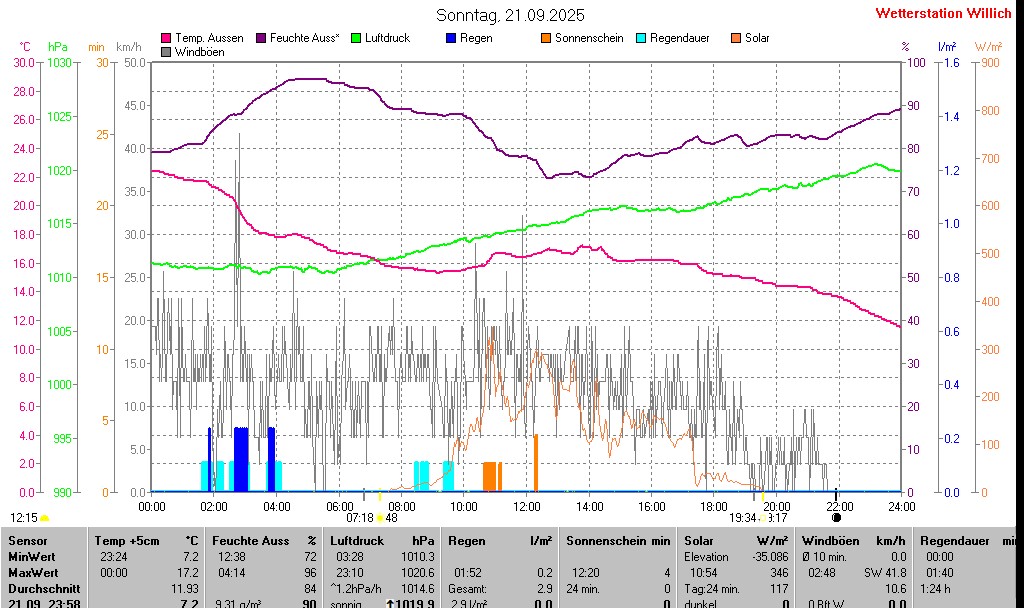Click the purple Feuchte Auss legend square
The width and height of the screenshot is (1024, 608).
pyautogui.click(x=263, y=38)
